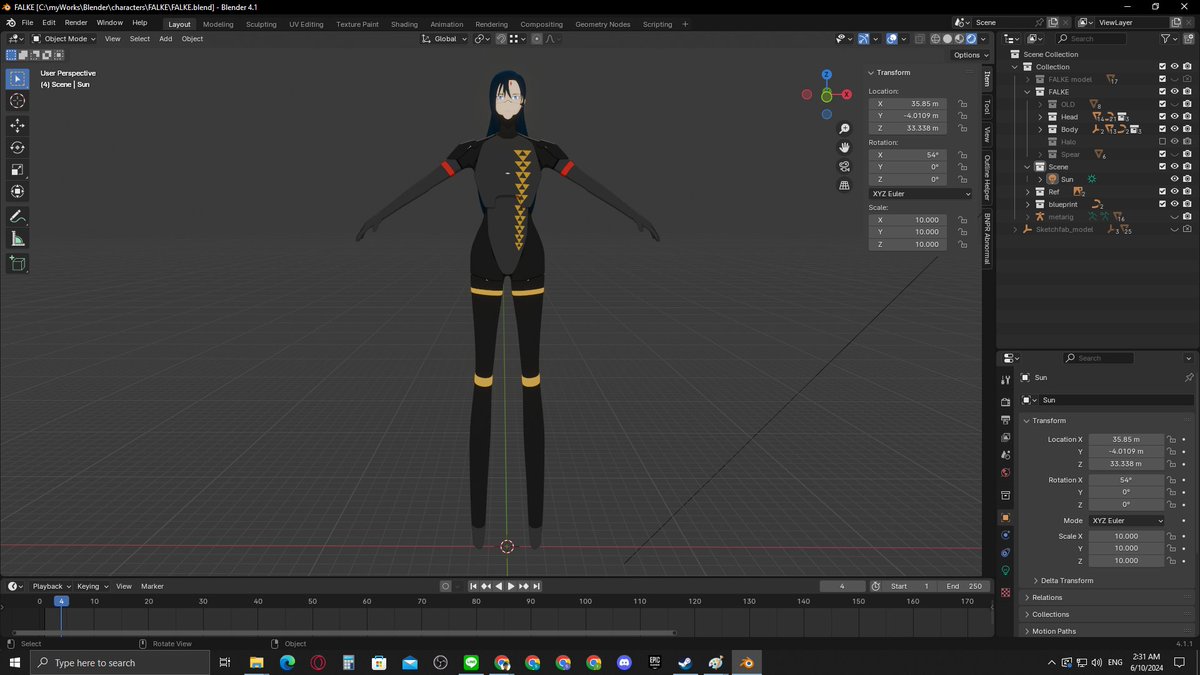The height and width of the screenshot is (675, 1200).
Task: Hide the Body collection in viewport
Action: (1175, 129)
